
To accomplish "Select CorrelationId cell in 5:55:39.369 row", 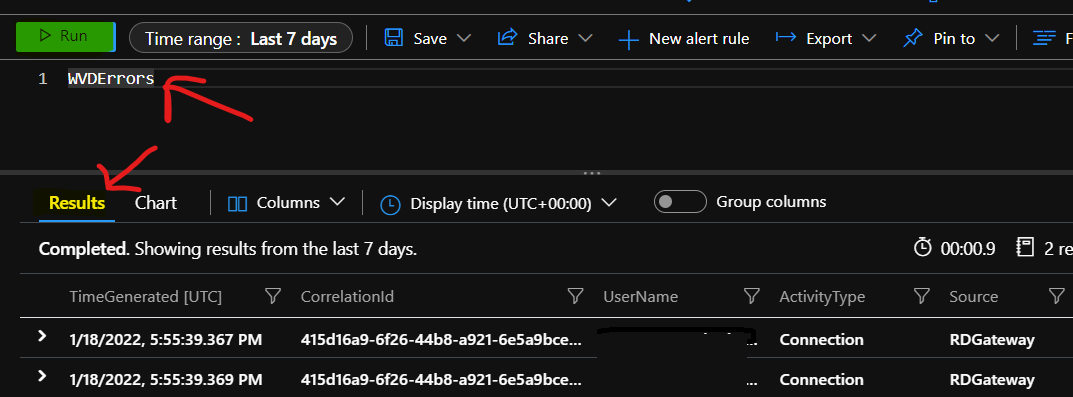I will (441, 379).
